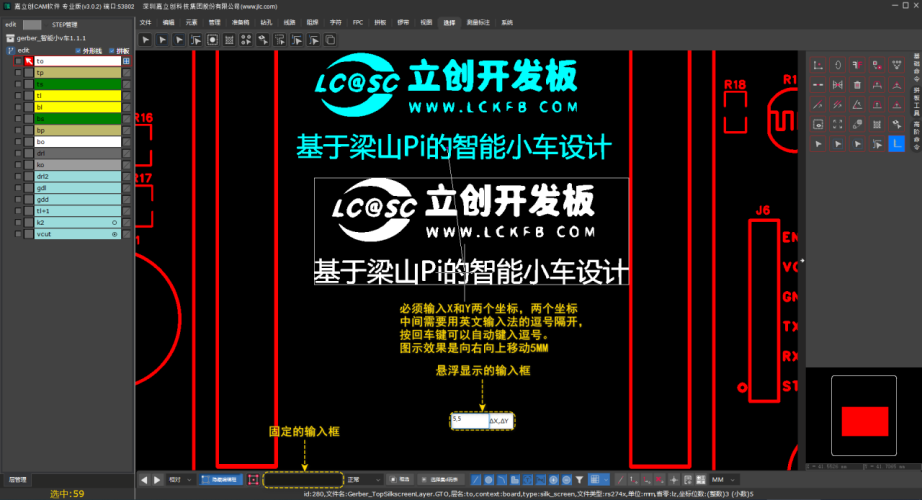Open the 测量标注 menu
The width and height of the screenshot is (922, 500).
click(x=477, y=22)
